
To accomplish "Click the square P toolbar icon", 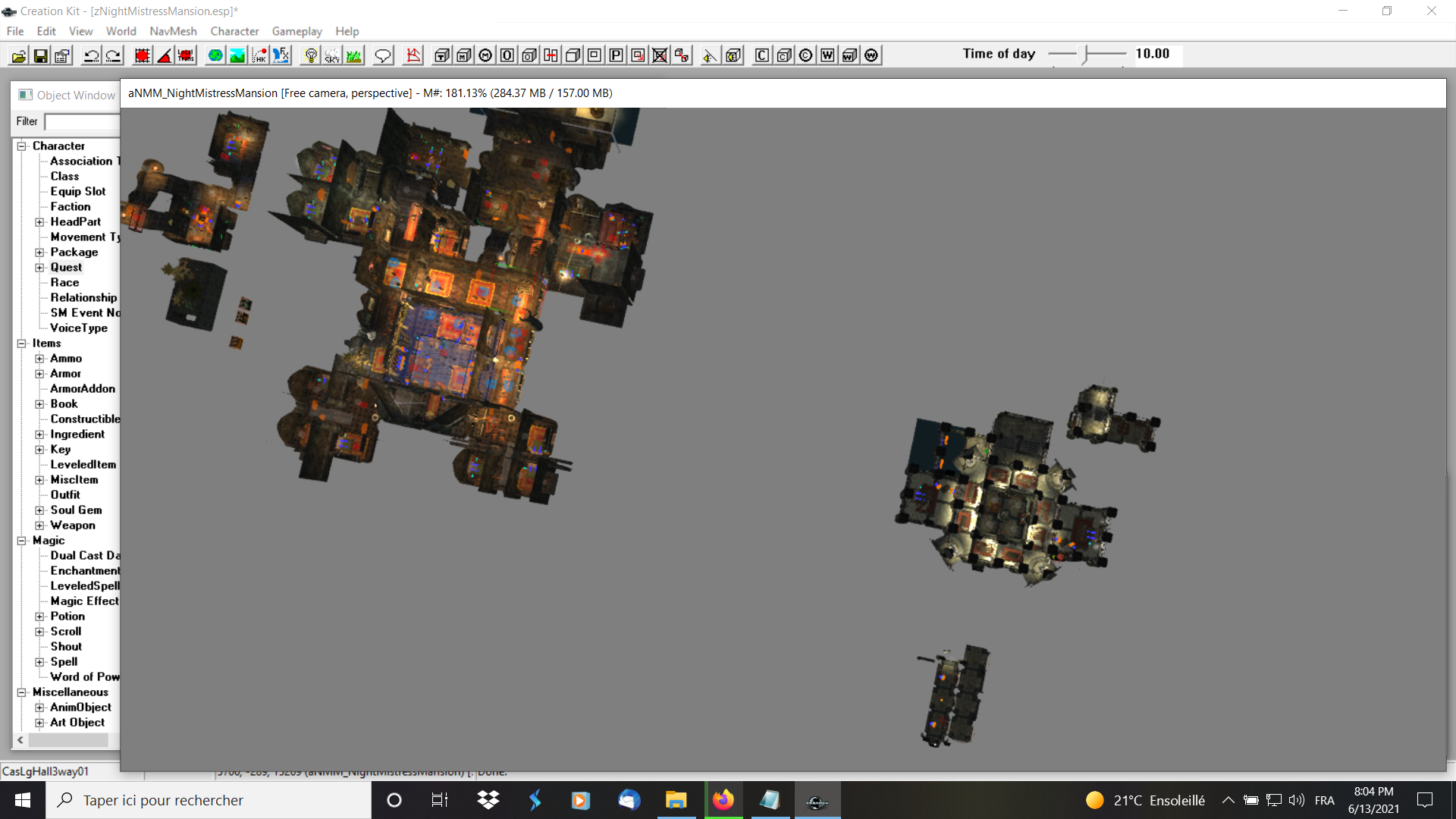I will 617,55.
